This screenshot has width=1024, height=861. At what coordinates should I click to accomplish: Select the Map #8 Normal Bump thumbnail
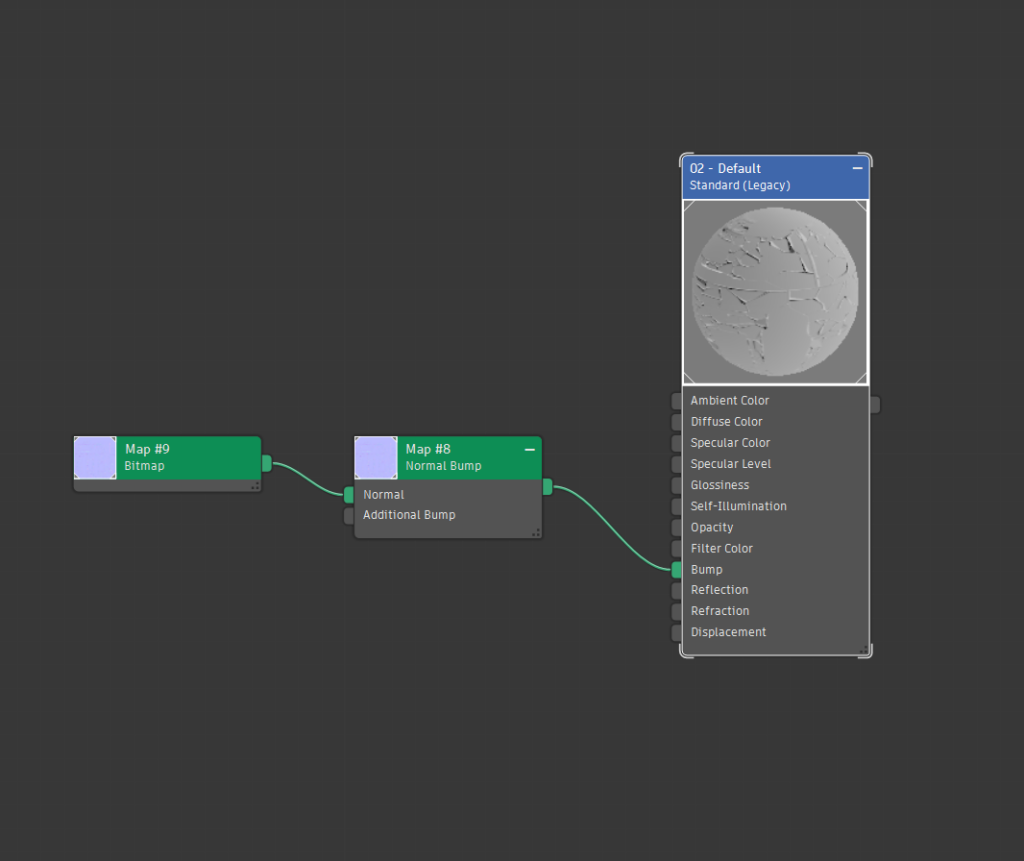[376, 458]
